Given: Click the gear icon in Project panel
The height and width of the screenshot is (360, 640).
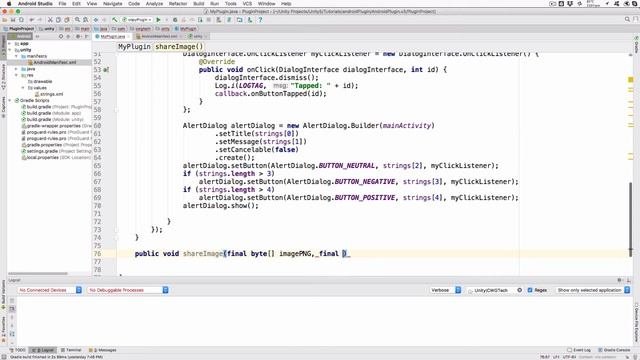Looking at the screenshot, I should pyautogui.click(x=78, y=36).
